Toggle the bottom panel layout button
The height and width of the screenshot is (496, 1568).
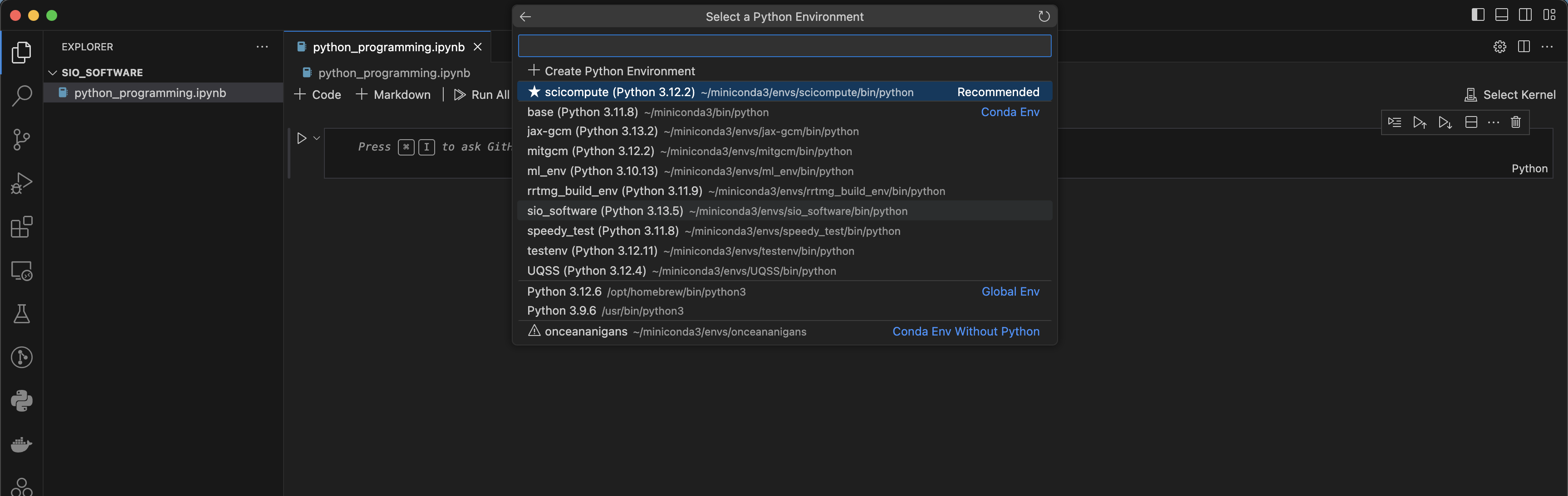point(1502,15)
